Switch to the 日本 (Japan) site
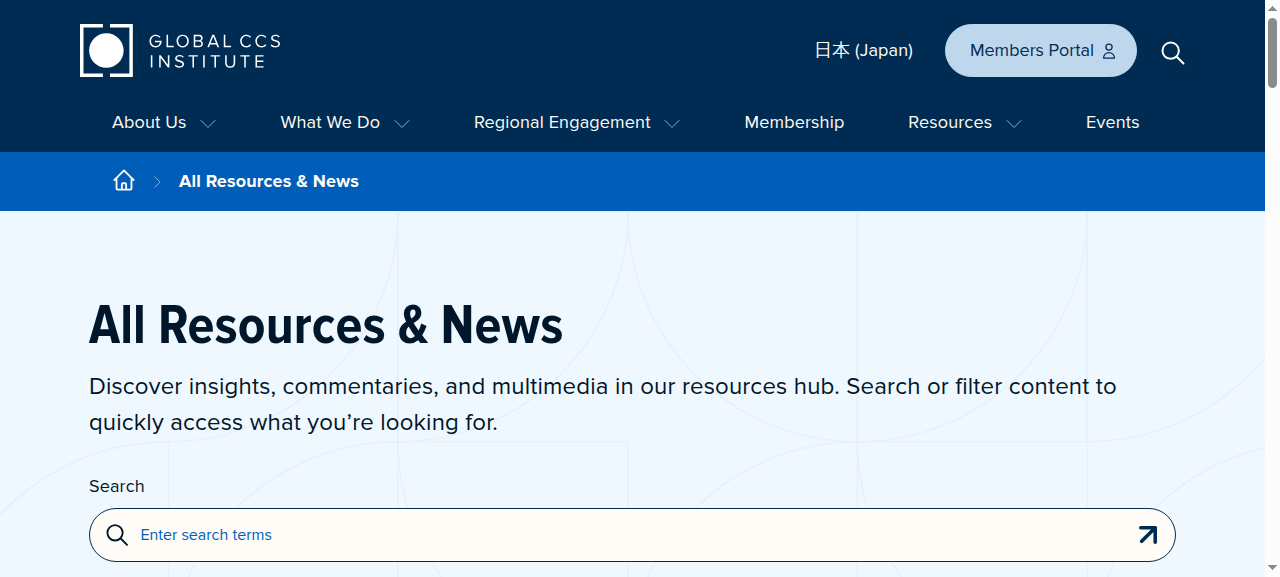This screenshot has height=577, width=1280. [863, 50]
